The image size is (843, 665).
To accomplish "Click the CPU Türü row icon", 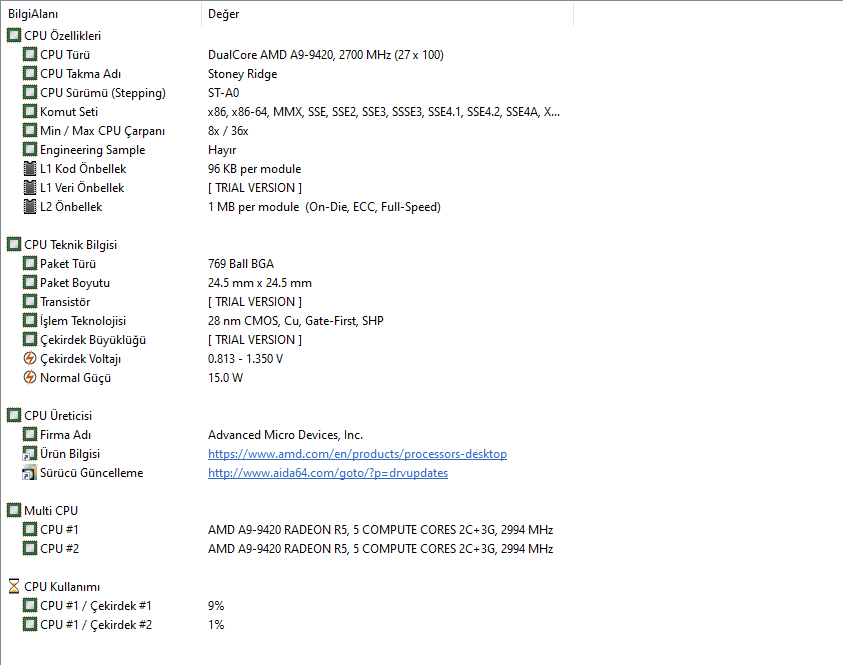I will point(30,55).
